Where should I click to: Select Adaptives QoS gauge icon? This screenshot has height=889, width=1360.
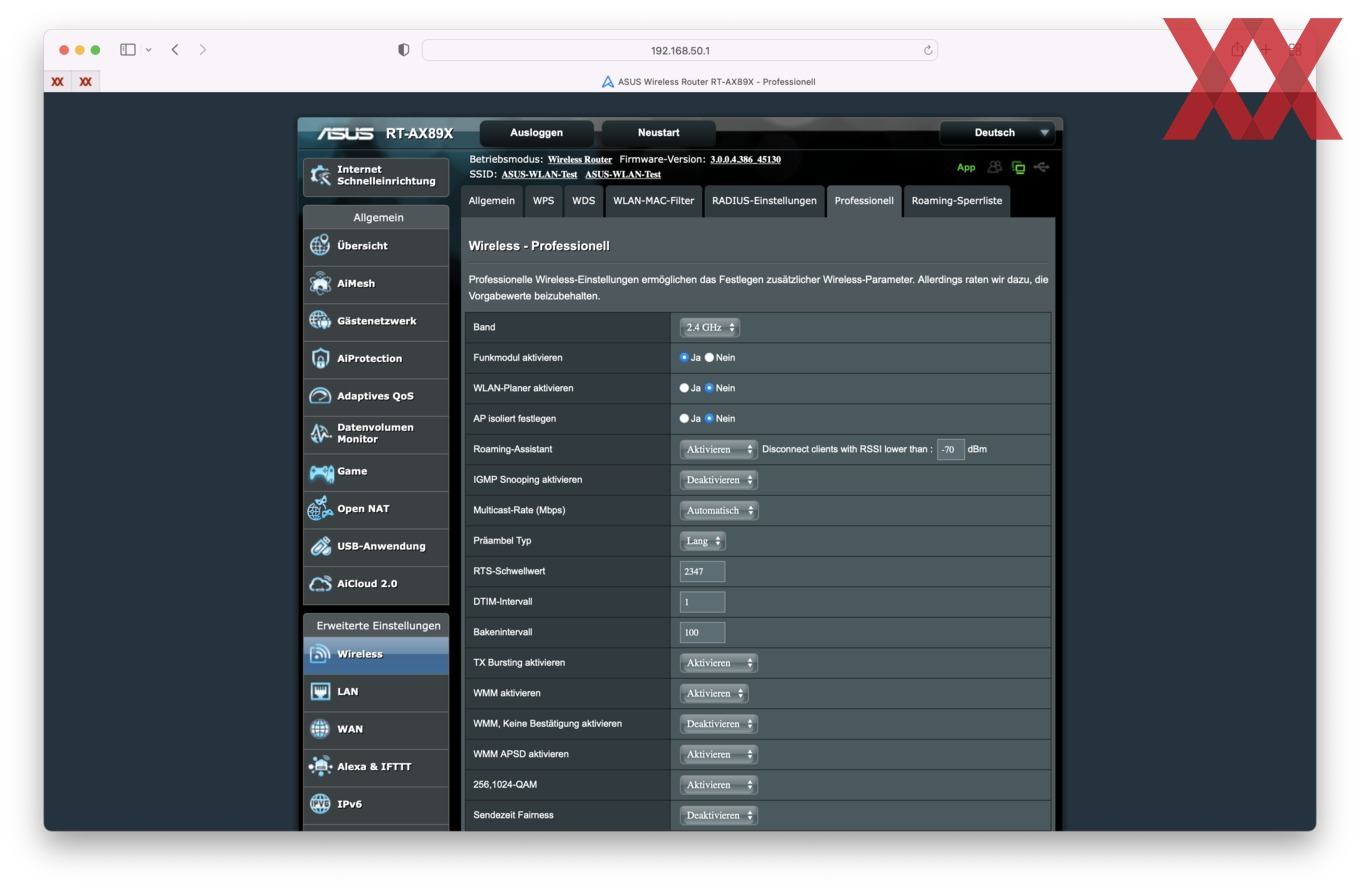[x=320, y=396]
